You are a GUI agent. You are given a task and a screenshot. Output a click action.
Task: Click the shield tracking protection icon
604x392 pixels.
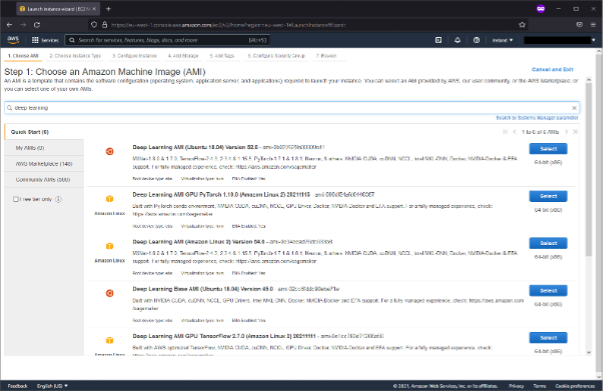click(94, 25)
